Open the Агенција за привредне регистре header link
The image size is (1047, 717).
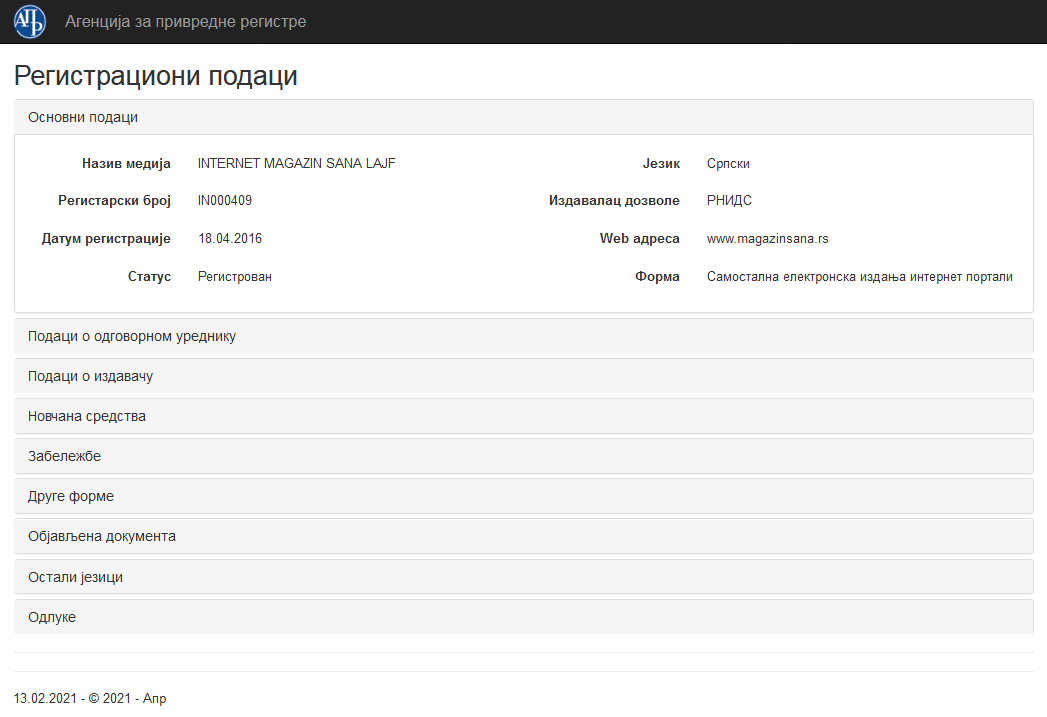(x=185, y=22)
